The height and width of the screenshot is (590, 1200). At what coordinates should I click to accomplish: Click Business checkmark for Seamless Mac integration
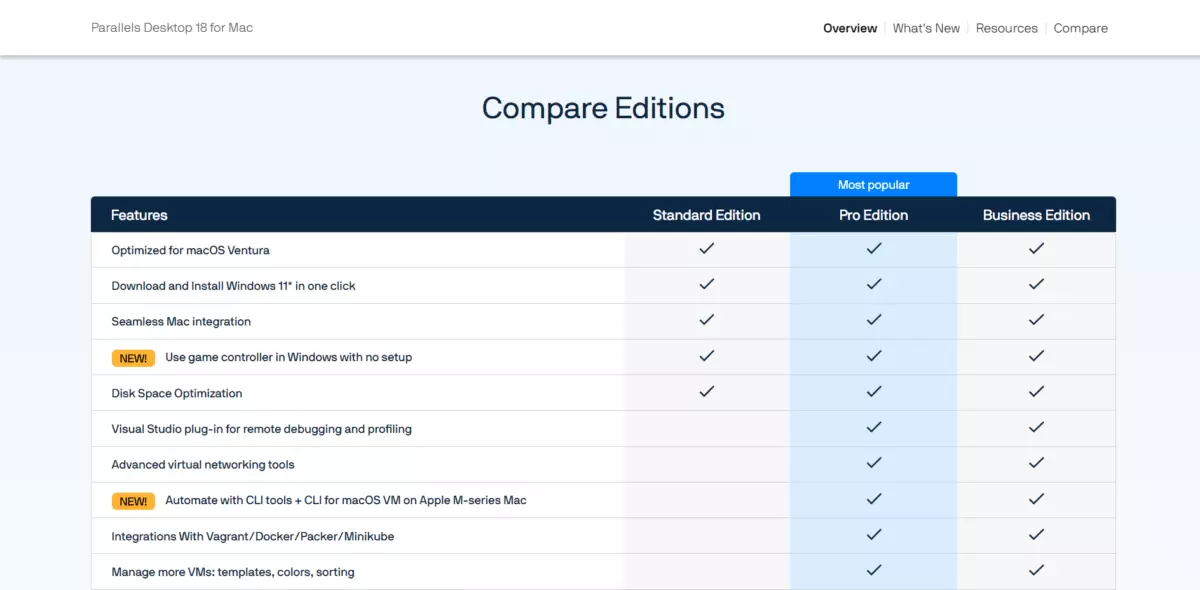pyautogui.click(x=1036, y=320)
